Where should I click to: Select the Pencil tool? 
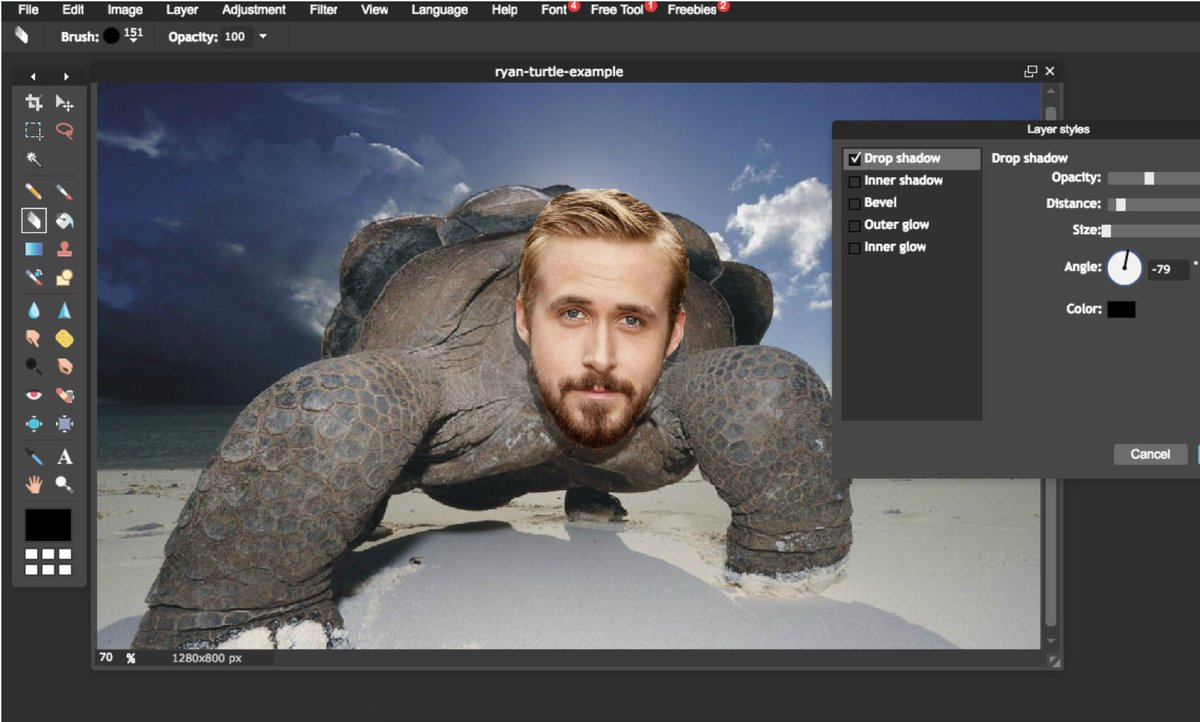[34, 191]
